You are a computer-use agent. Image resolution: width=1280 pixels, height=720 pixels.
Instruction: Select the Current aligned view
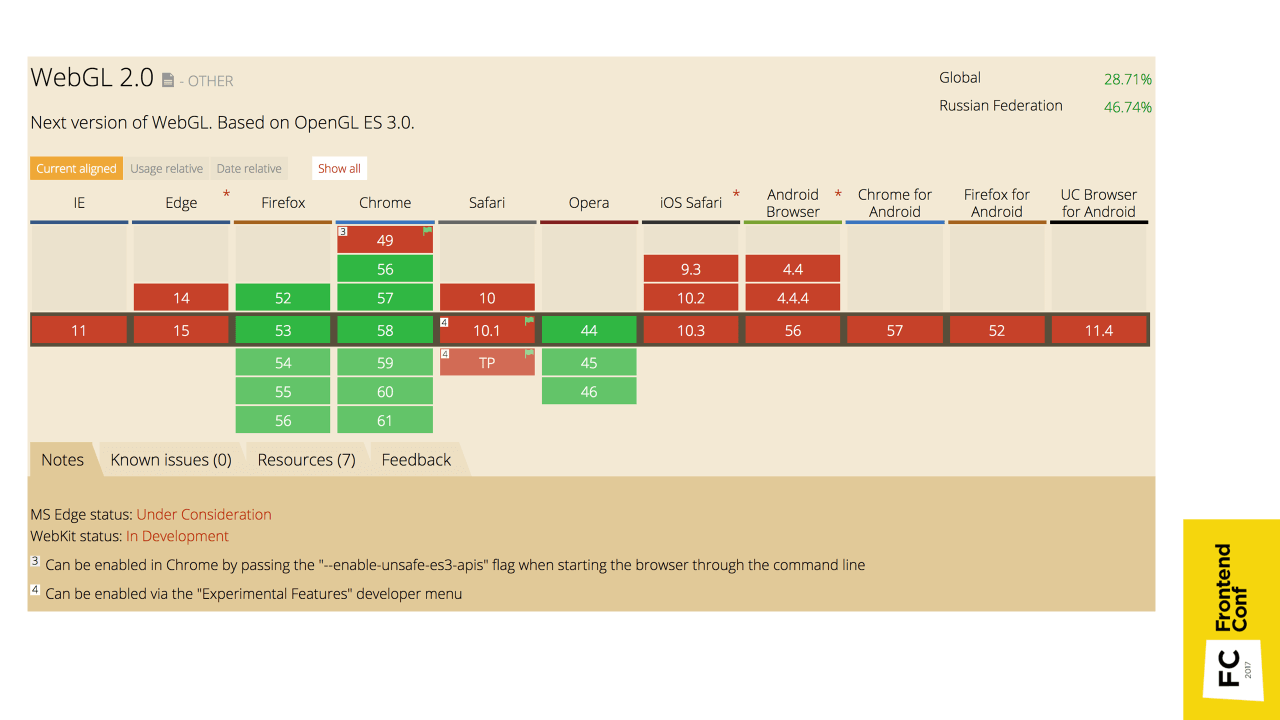pyautogui.click(x=76, y=168)
